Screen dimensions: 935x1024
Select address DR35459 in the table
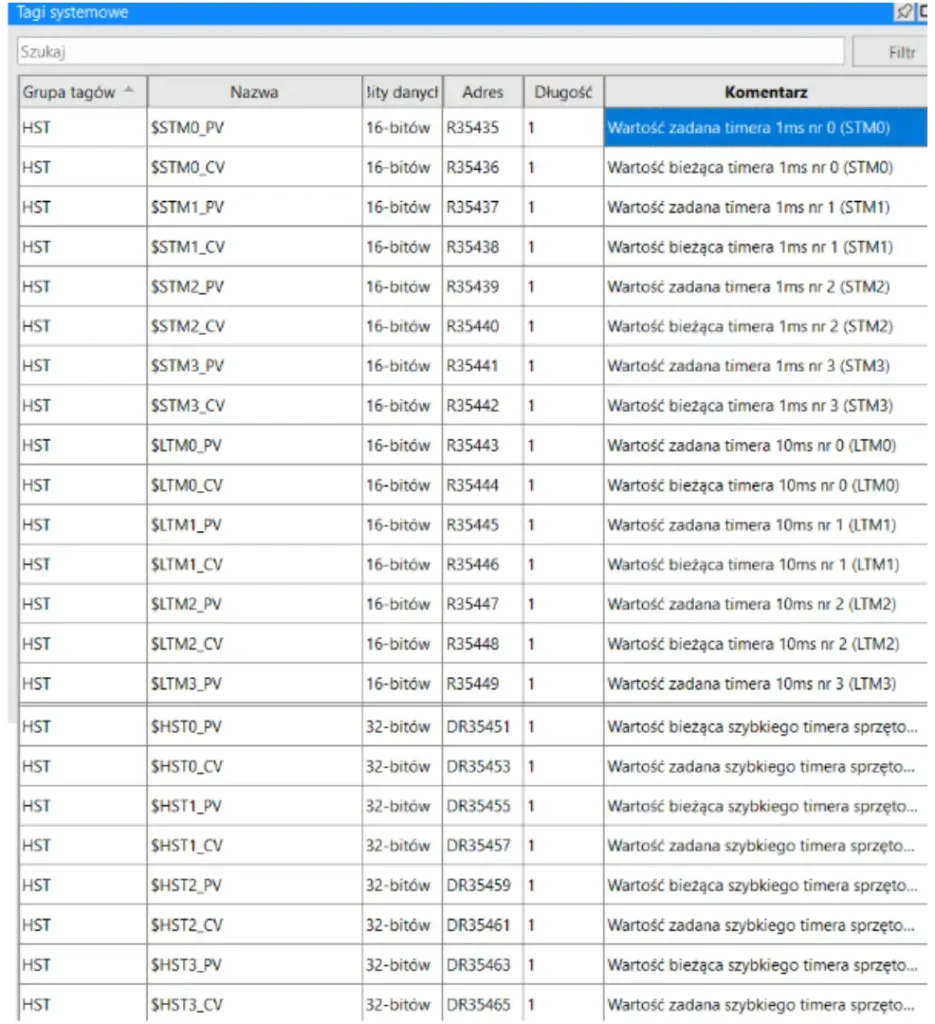pos(479,886)
